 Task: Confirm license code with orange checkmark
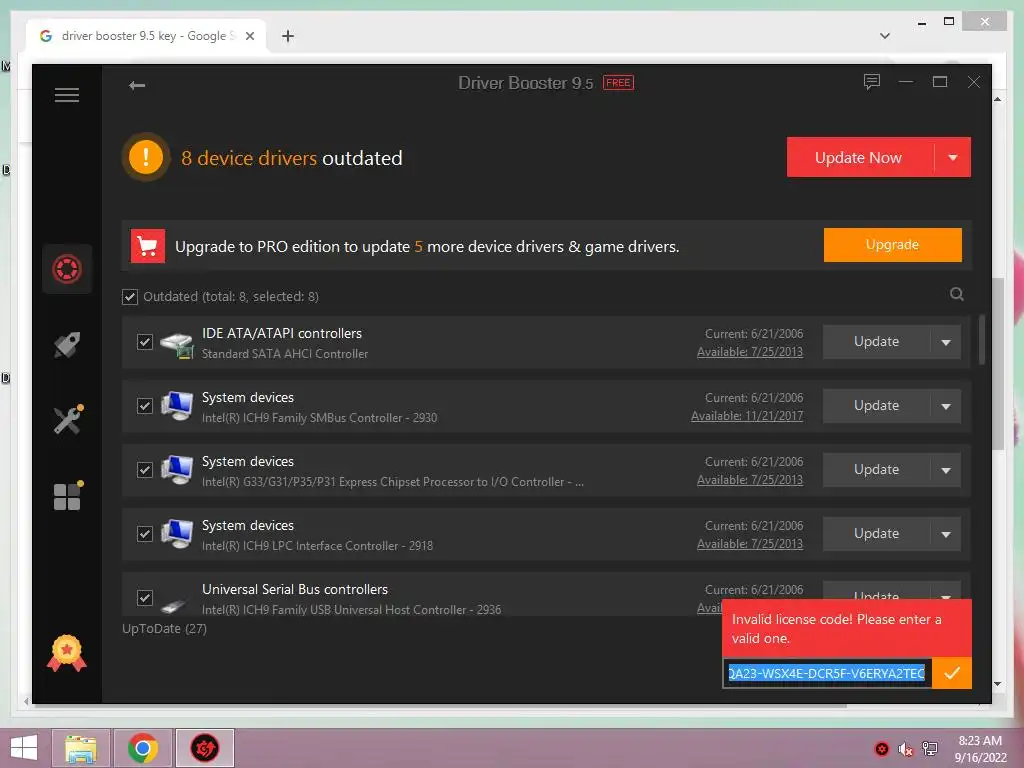click(952, 673)
